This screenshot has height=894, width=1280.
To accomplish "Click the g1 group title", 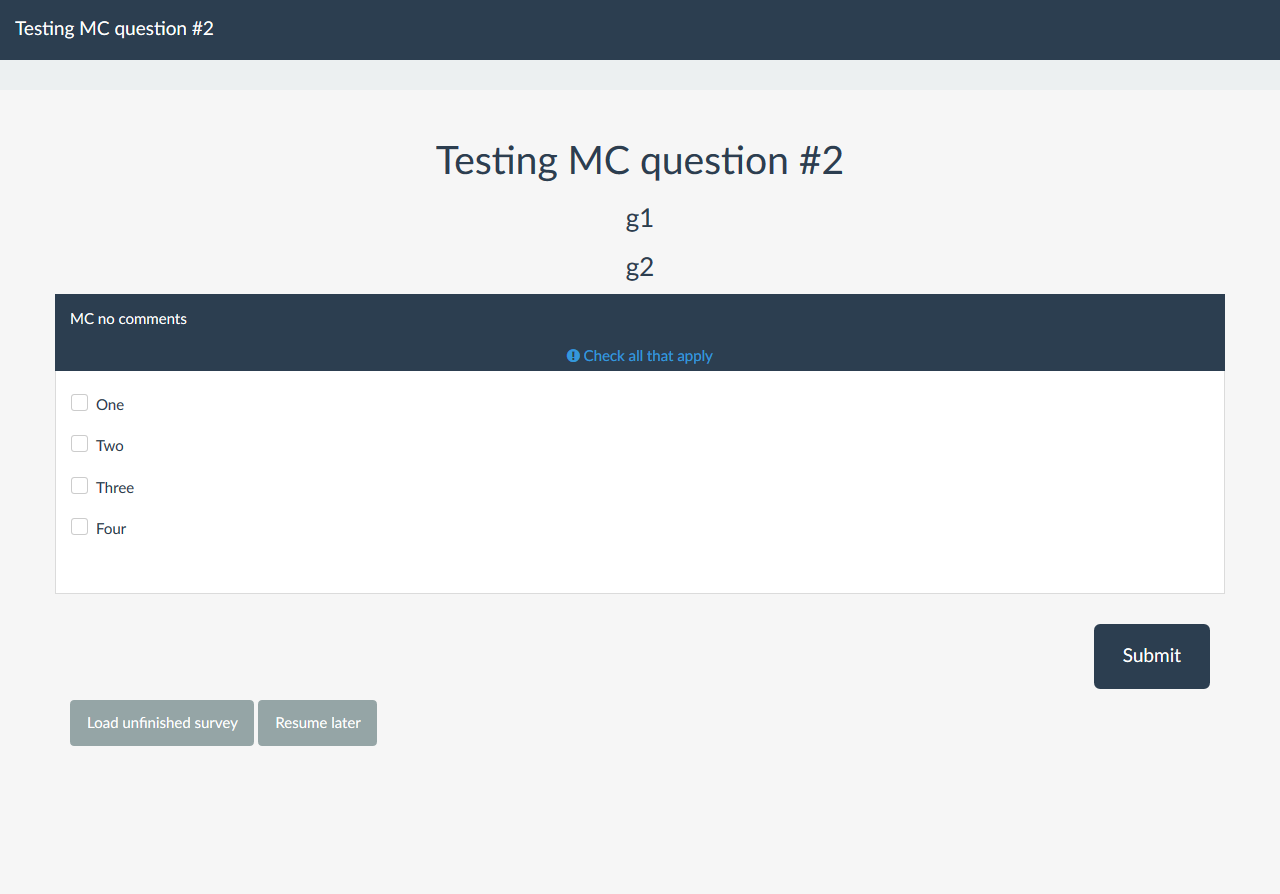I will coord(640,219).
